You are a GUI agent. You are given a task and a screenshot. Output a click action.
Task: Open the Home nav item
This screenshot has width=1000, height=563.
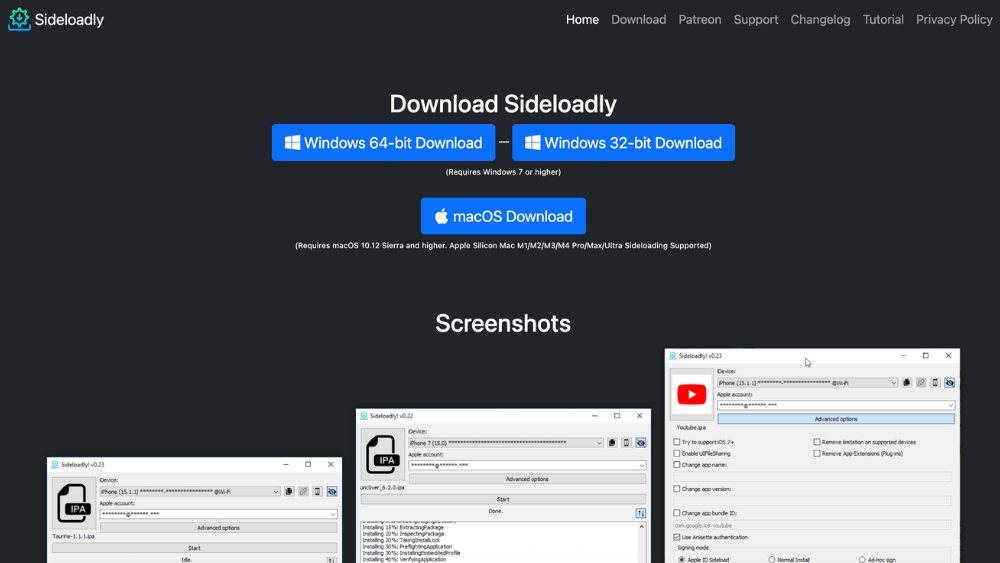pyautogui.click(x=582, y=20)
